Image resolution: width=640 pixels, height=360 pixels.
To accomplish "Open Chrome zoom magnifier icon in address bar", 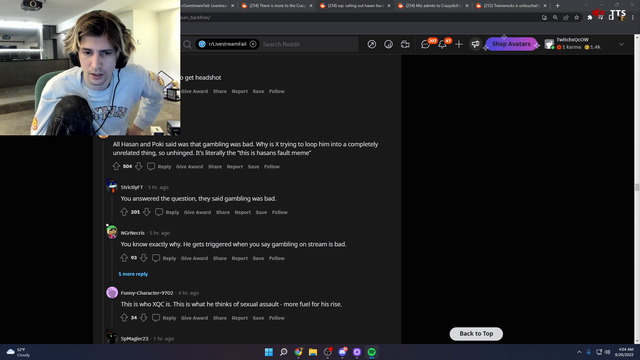I will coord(555,18).
